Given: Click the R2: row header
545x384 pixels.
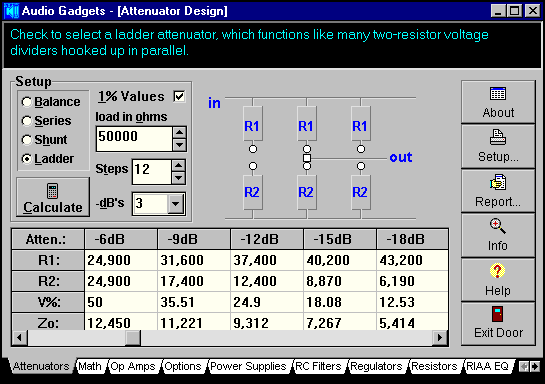Looking at the screenshot, I should pyautogui.click(x=48, y=281).
